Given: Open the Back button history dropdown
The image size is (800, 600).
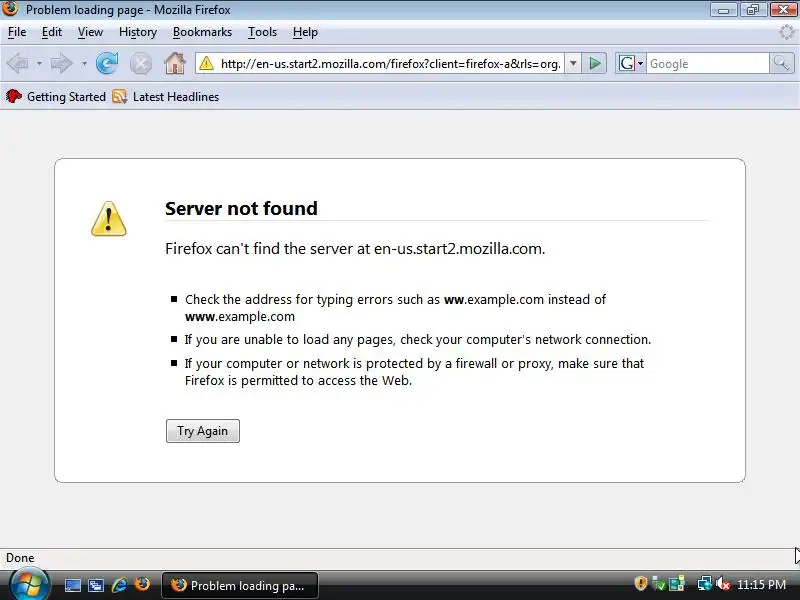Looking at the screenshot, I should 39,64.
